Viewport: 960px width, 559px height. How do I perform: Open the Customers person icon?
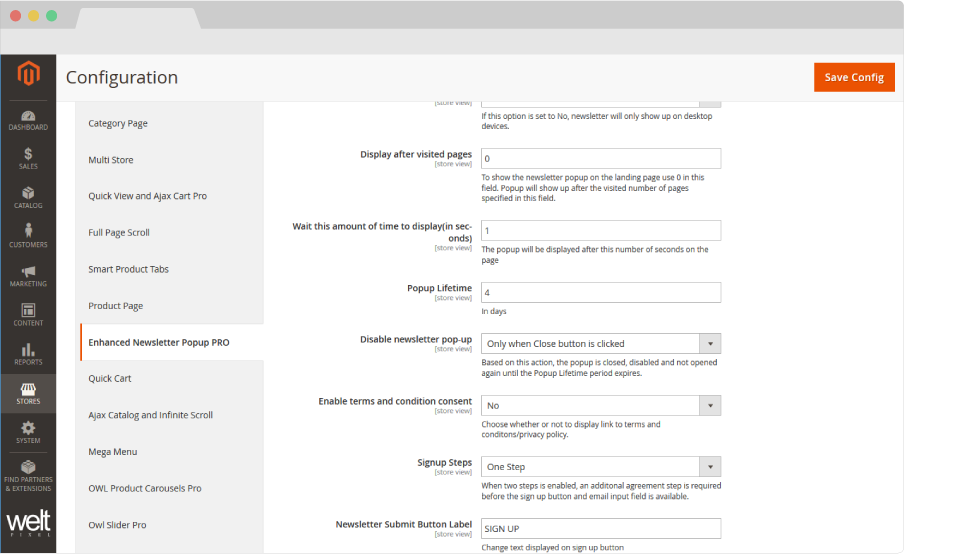28,236
